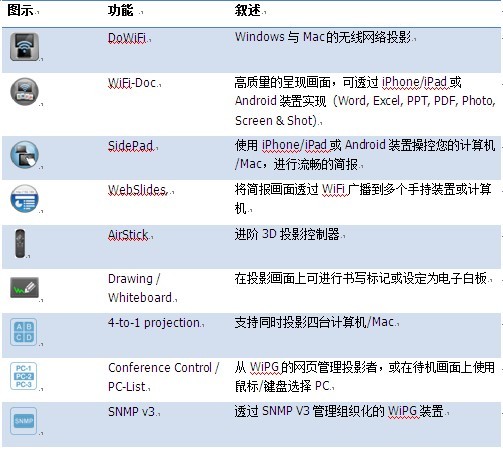
Task: Select the WiFi-Doc round icon
Action: [x=24, y=91]
